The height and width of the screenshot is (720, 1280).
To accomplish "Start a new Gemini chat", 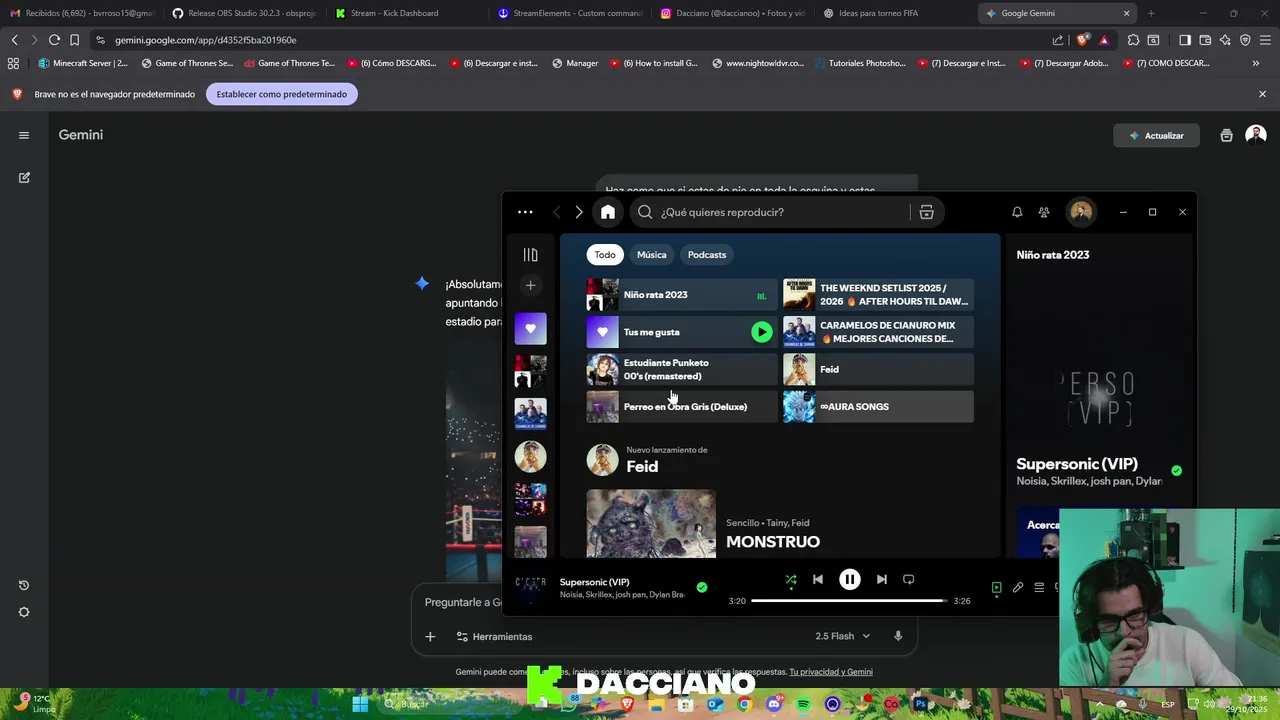I will tap(24, 178).
